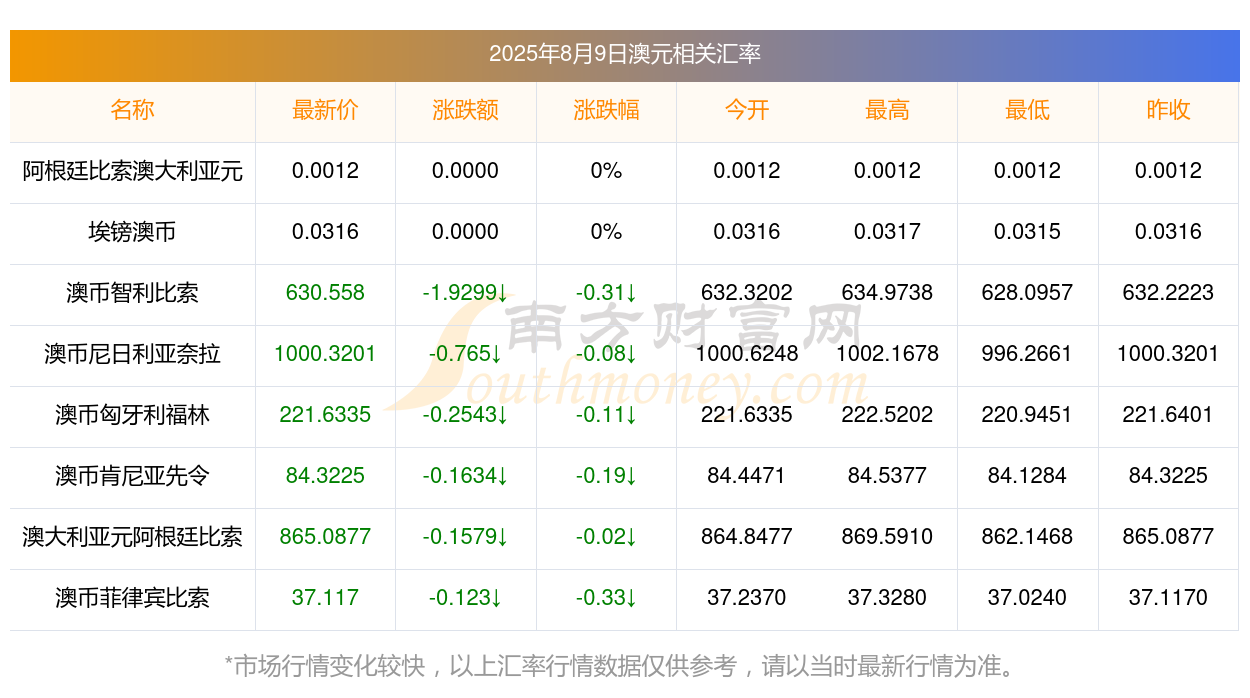The image size is (1250, 698).
Task: Click the high value 84.5377
Action: (887, 476)
